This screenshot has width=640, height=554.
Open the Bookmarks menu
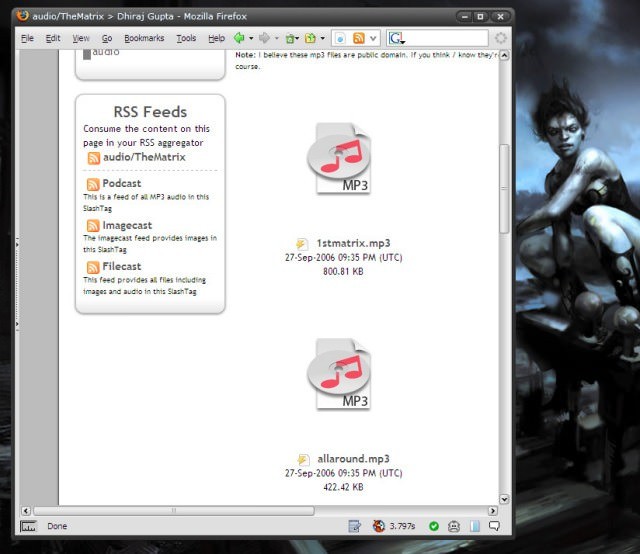click(x=144, y=38)
